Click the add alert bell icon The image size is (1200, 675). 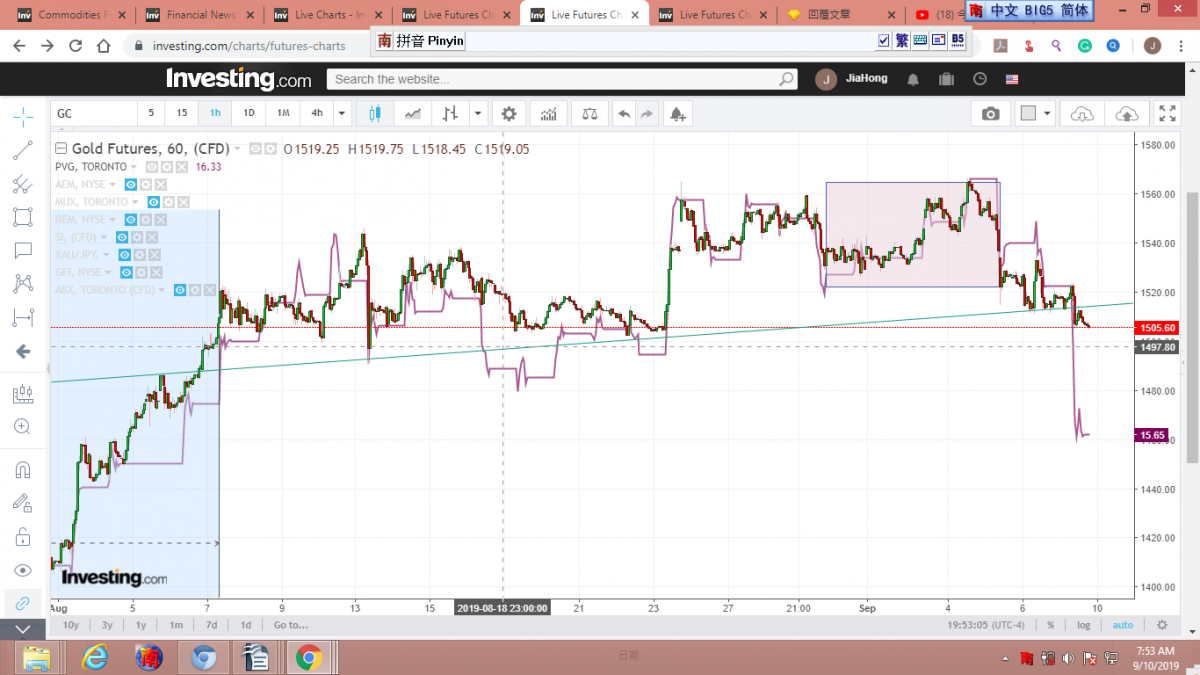[x=678, y=114]
